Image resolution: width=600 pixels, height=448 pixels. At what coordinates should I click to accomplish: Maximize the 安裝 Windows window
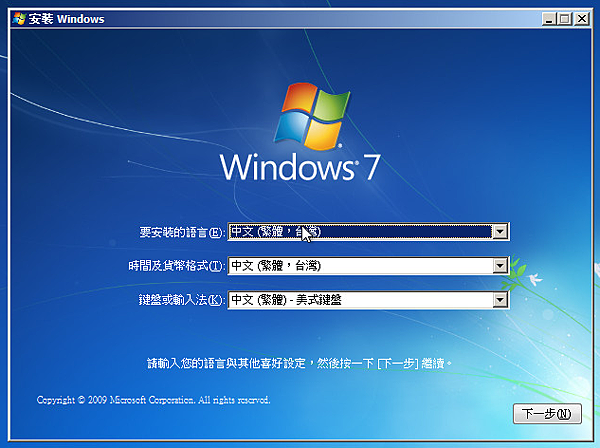[x=565, y=19]
